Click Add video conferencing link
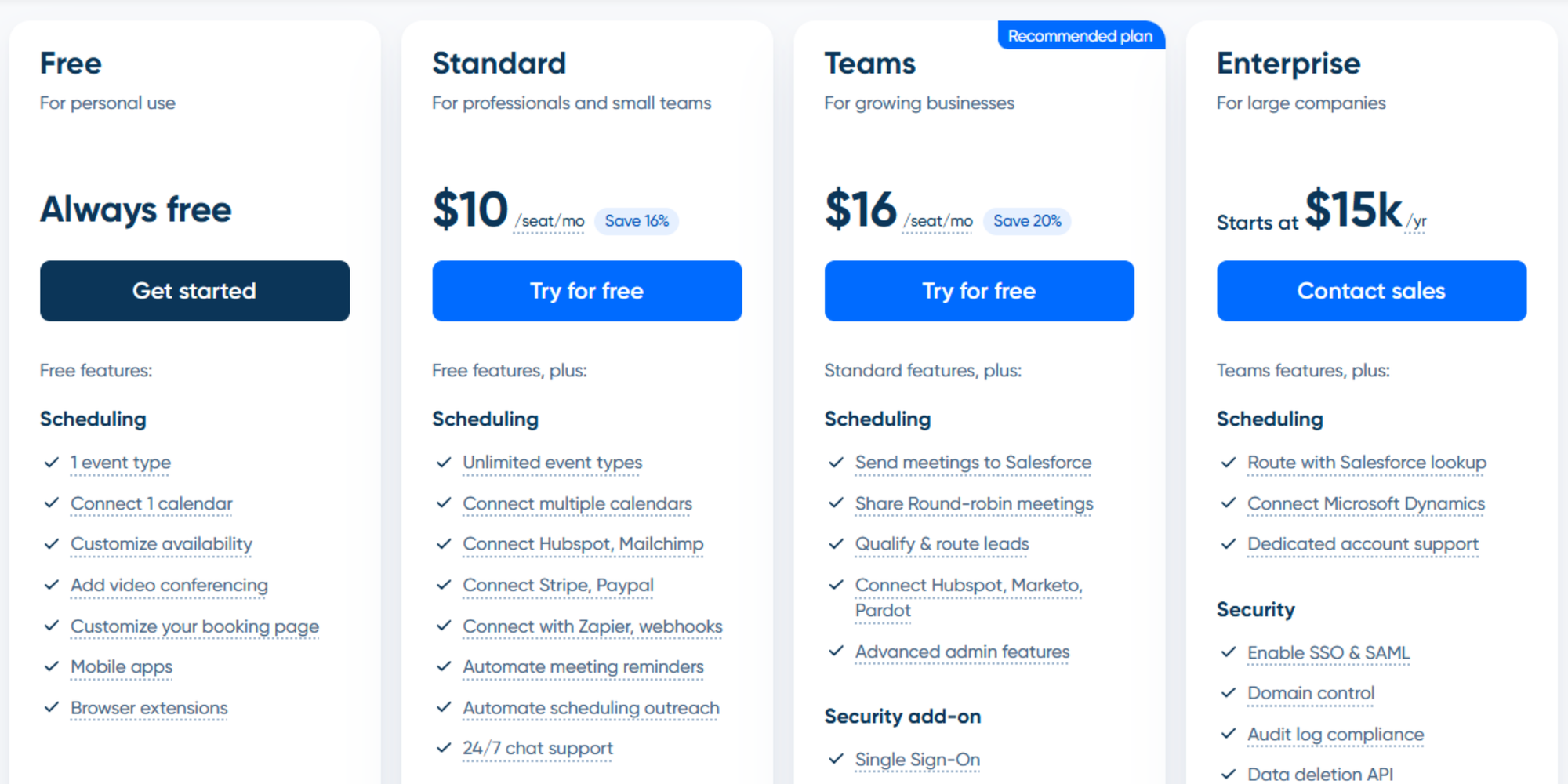 pyautogui.click(x=169, y=585)
